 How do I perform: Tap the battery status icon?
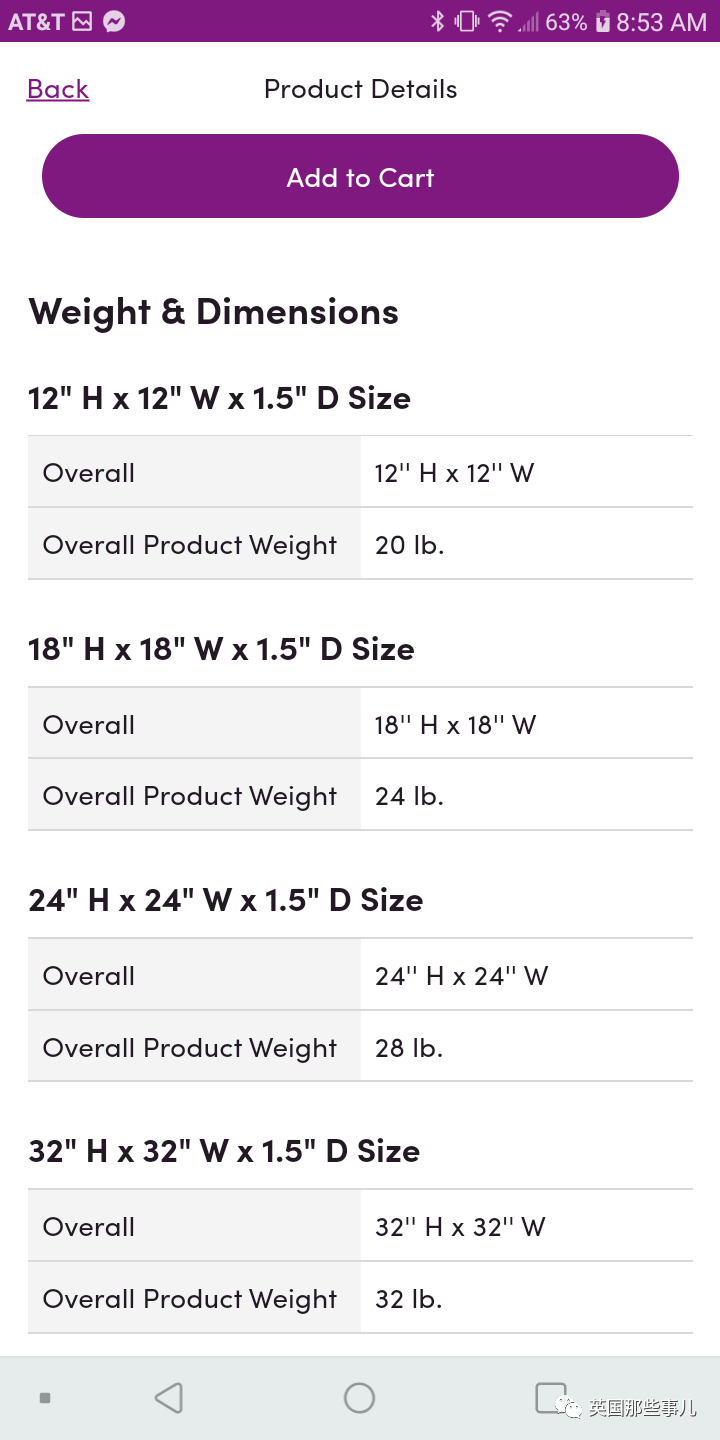click(x=602, y=21)
